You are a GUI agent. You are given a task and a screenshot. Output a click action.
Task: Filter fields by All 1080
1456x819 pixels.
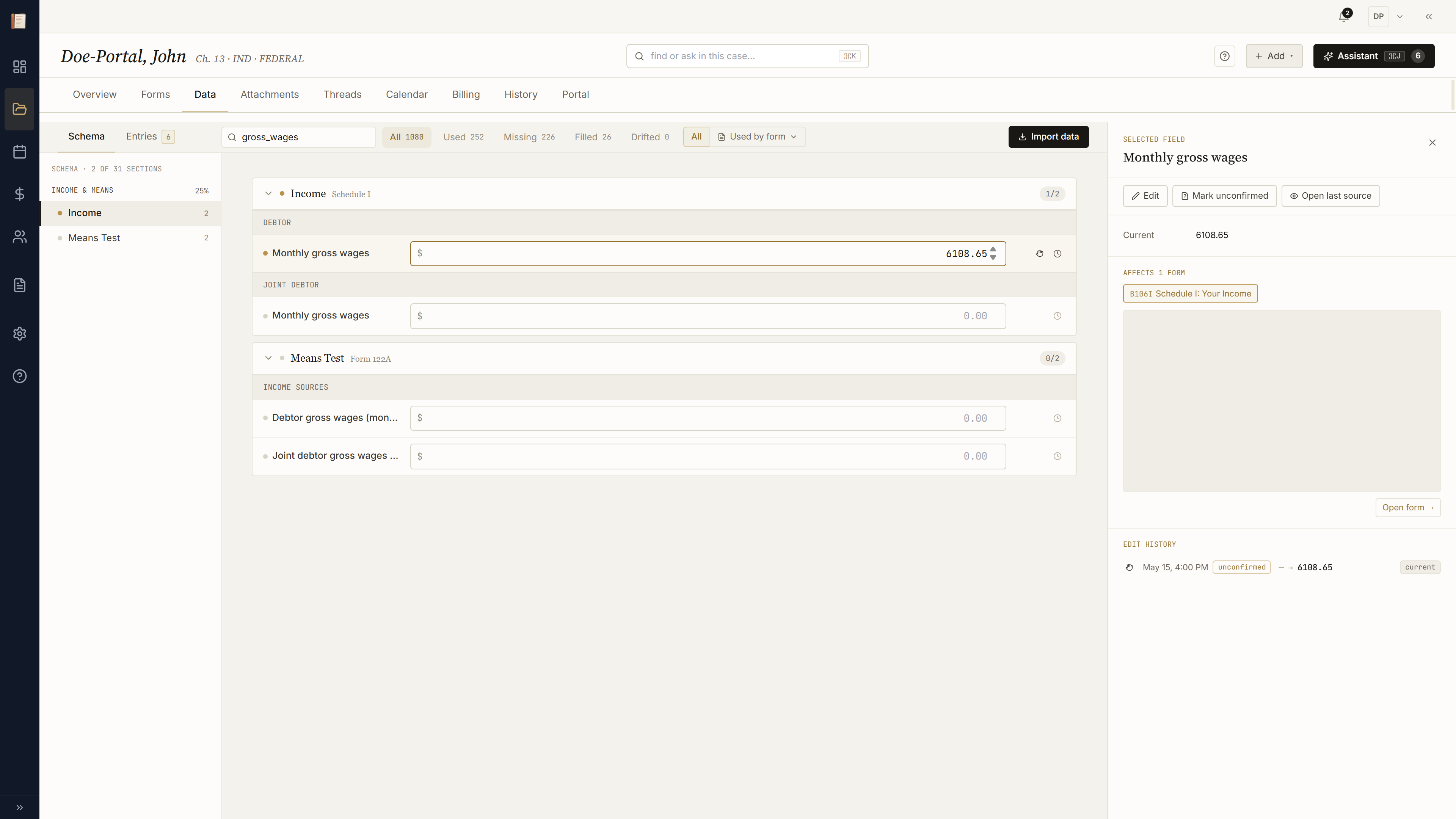pos(406,137)
